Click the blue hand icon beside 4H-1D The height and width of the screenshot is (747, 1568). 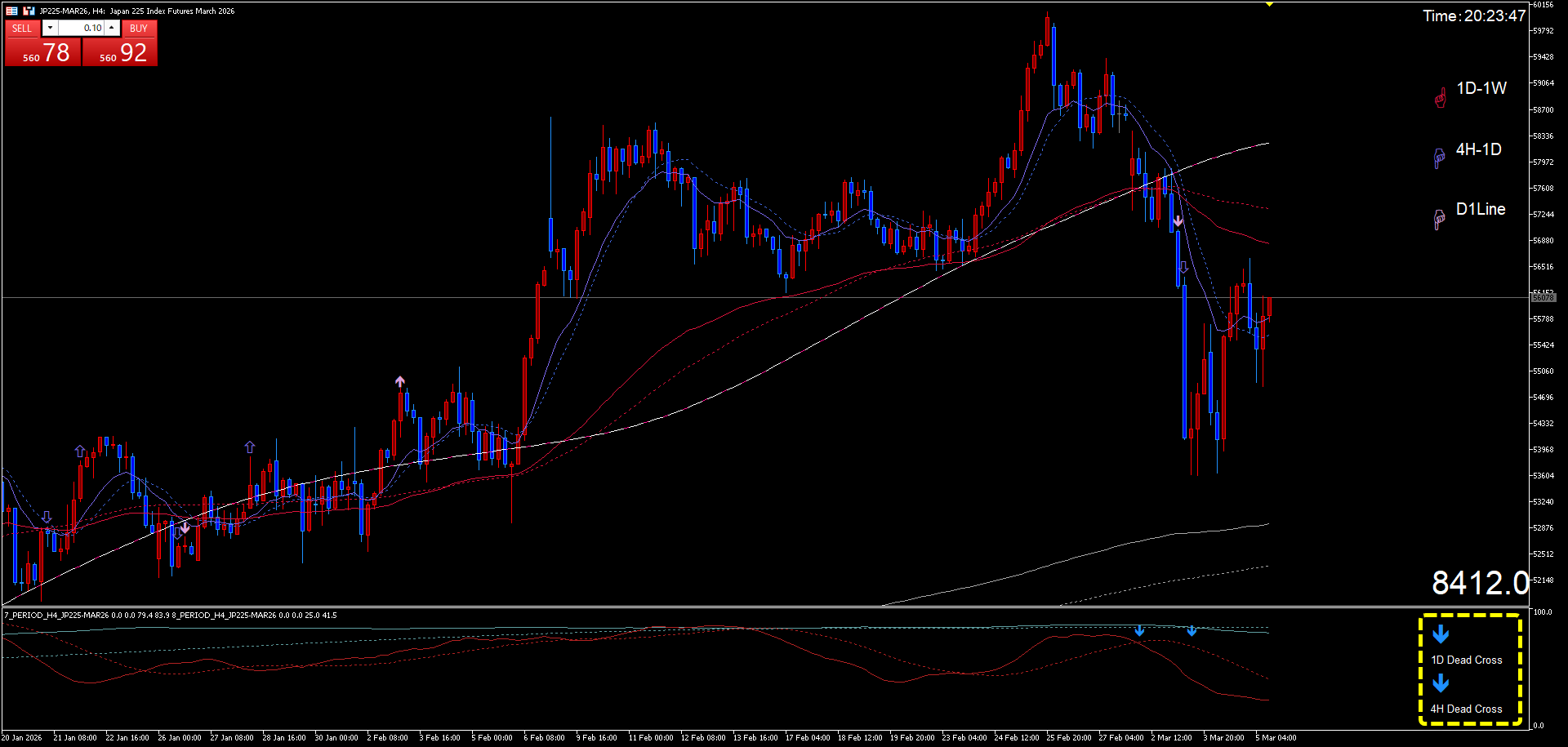(x=1439, y=158)
